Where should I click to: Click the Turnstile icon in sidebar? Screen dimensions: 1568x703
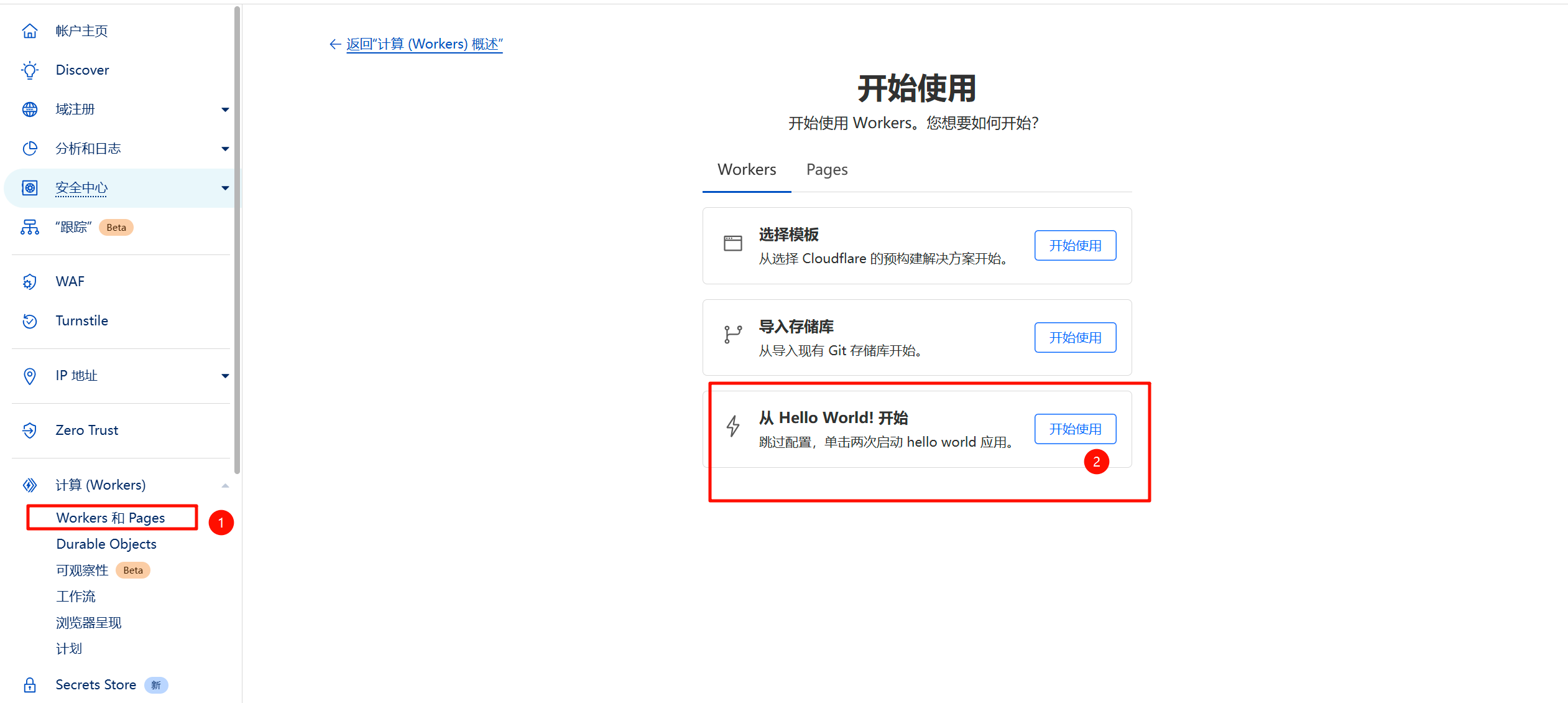tap(30, 321)
